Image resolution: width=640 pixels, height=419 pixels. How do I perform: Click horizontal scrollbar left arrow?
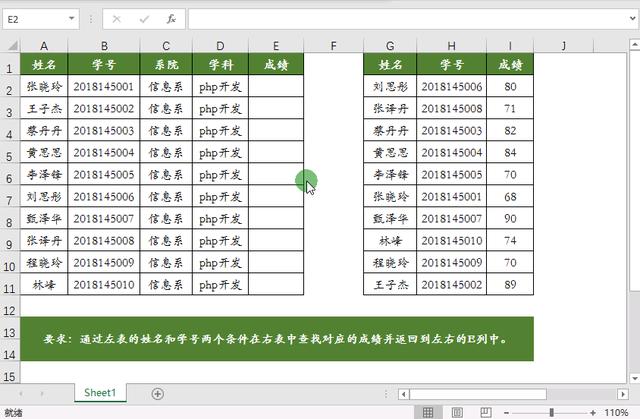404,394
